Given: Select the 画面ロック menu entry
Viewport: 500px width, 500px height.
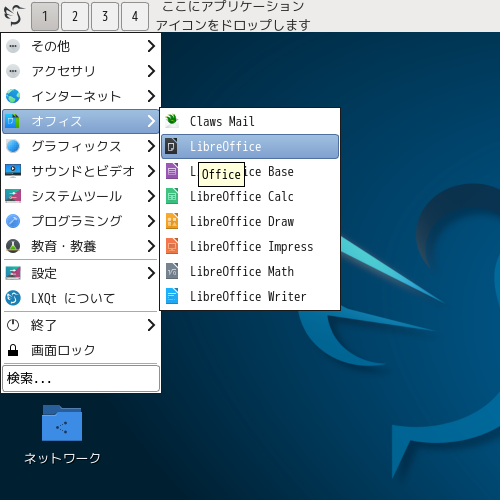Looking at the screenshot, I should pyautogui.click(x=80, y=350).
